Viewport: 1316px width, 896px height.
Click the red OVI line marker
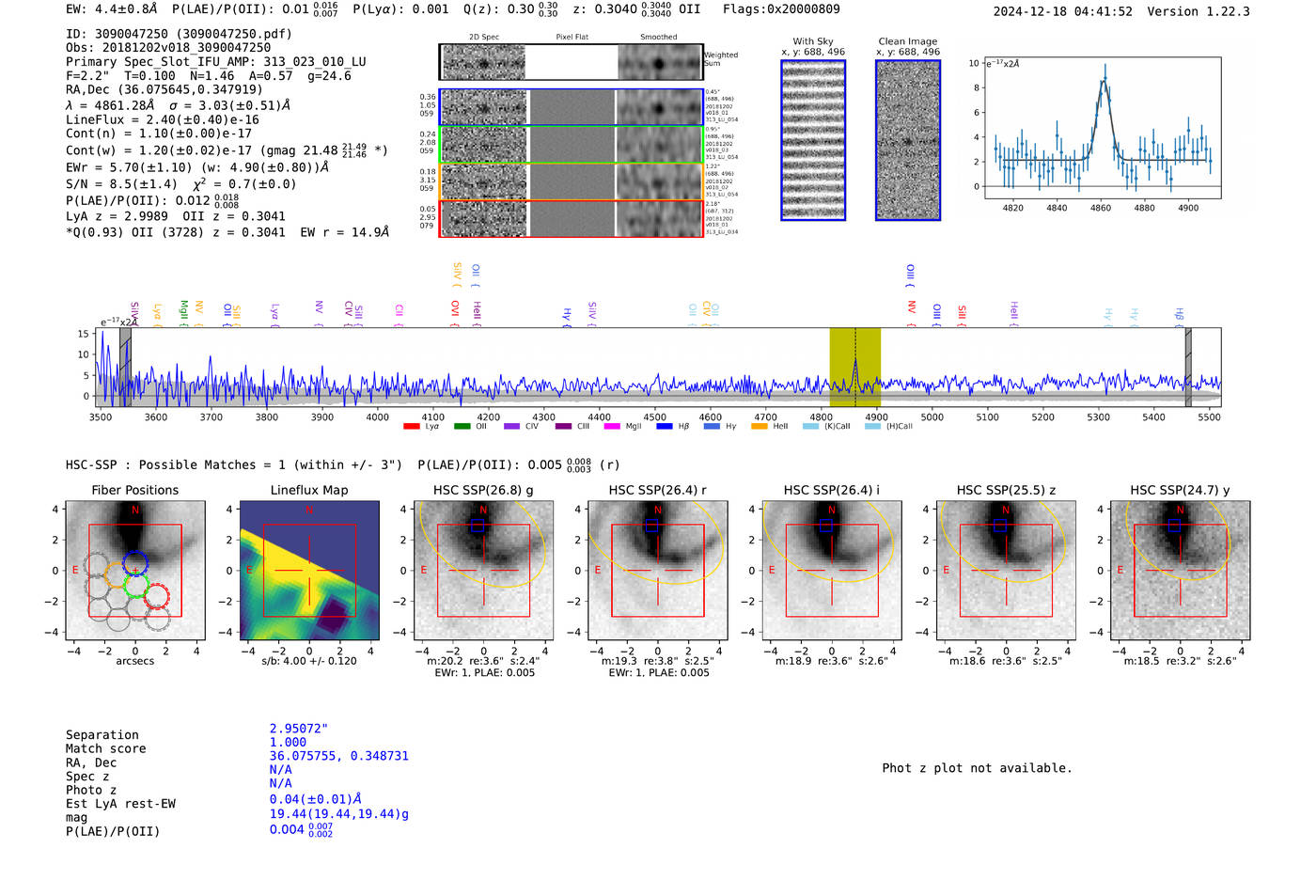click(455, 312)
